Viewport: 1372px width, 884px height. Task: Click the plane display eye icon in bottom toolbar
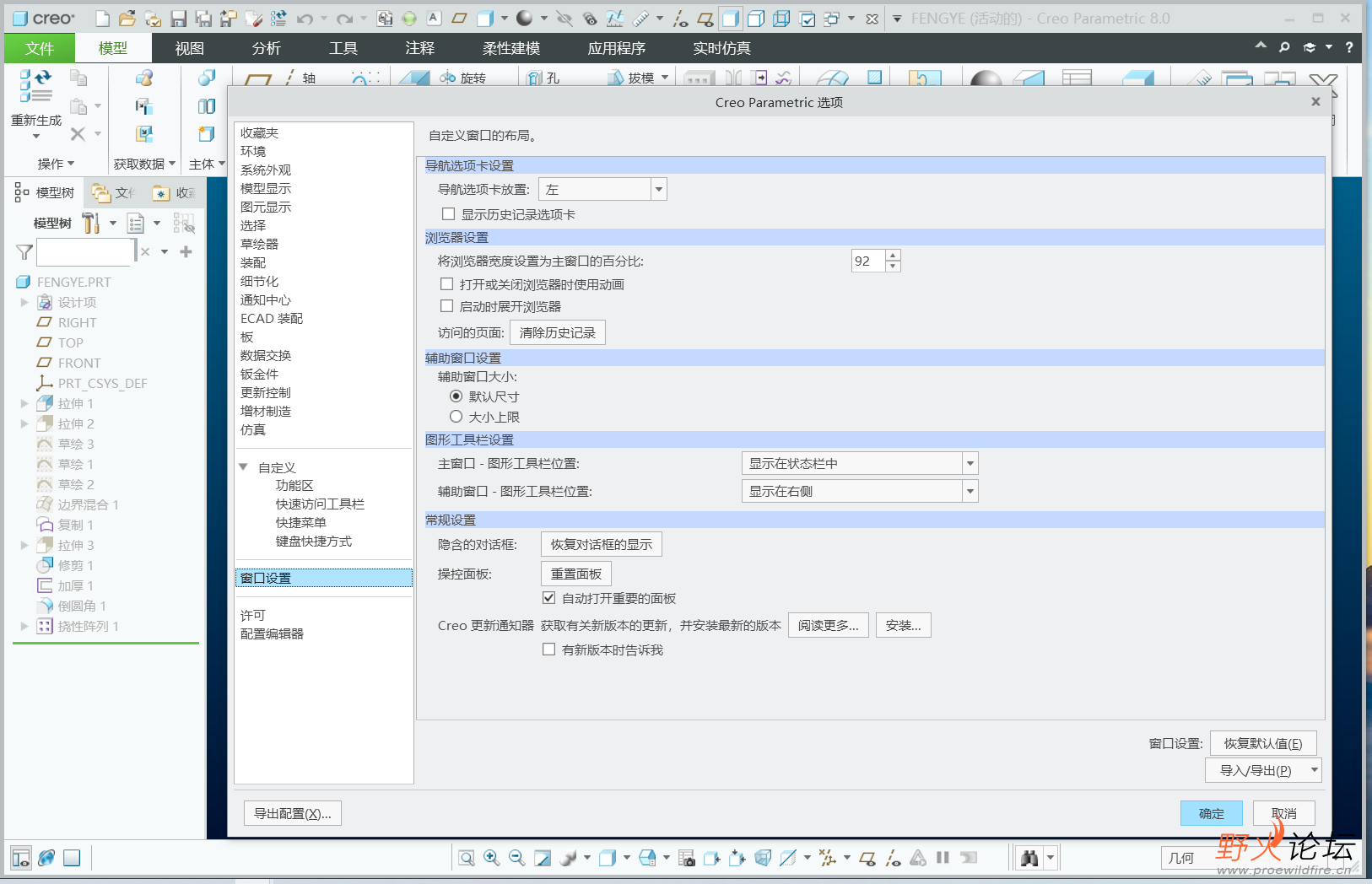tap(867, 858)
